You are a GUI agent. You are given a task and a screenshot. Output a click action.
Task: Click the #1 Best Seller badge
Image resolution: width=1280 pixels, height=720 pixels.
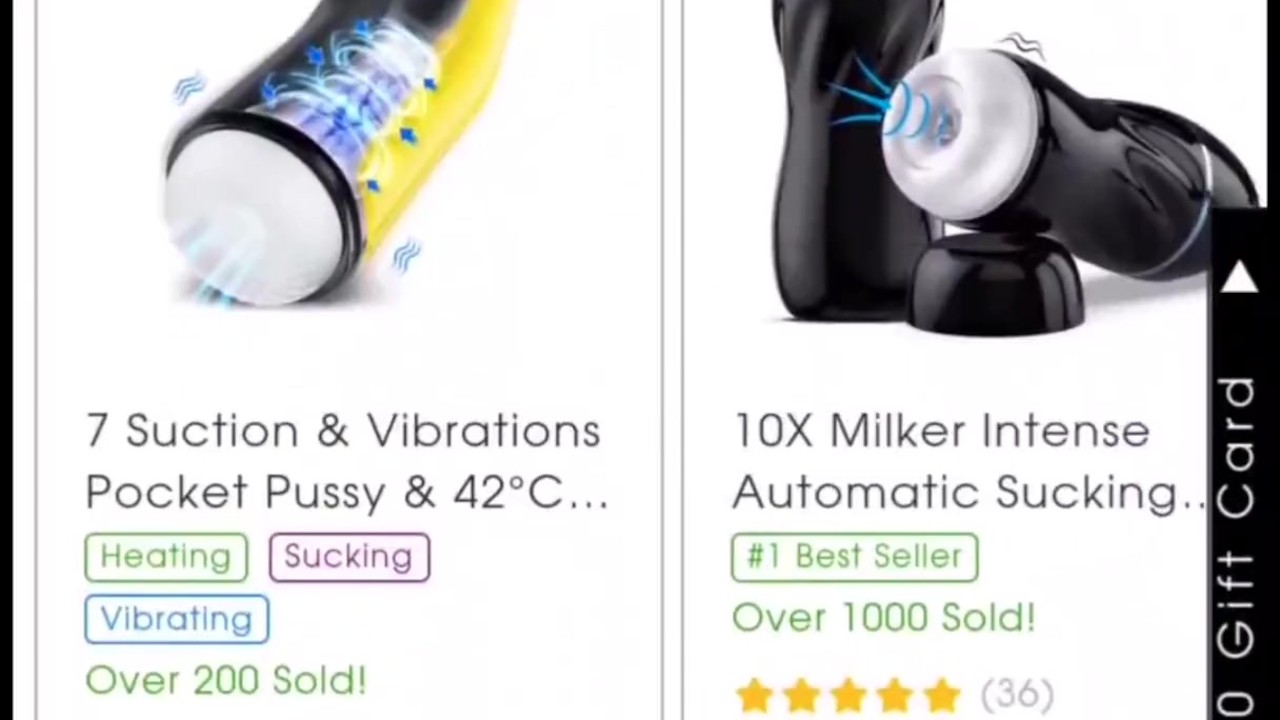[855, 557]
